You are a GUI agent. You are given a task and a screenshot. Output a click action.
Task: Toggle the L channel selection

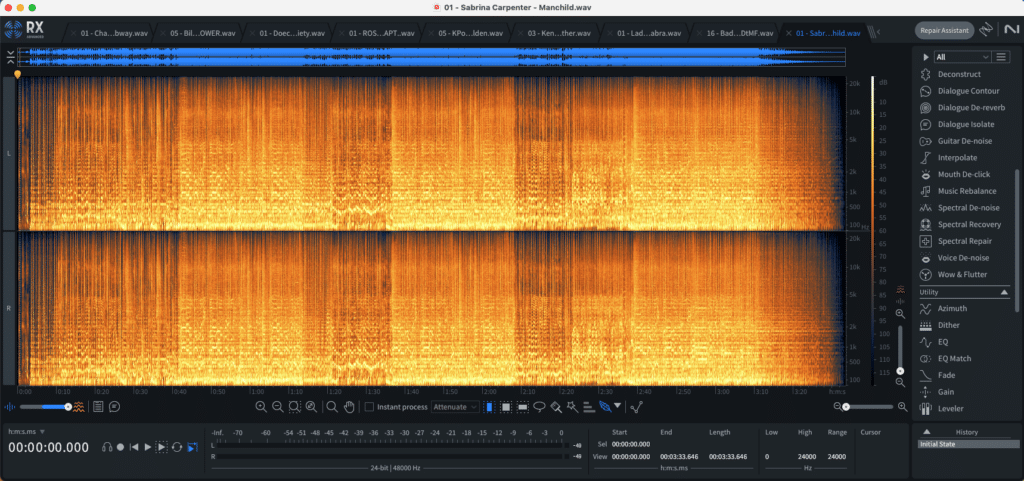pos(8,153)
